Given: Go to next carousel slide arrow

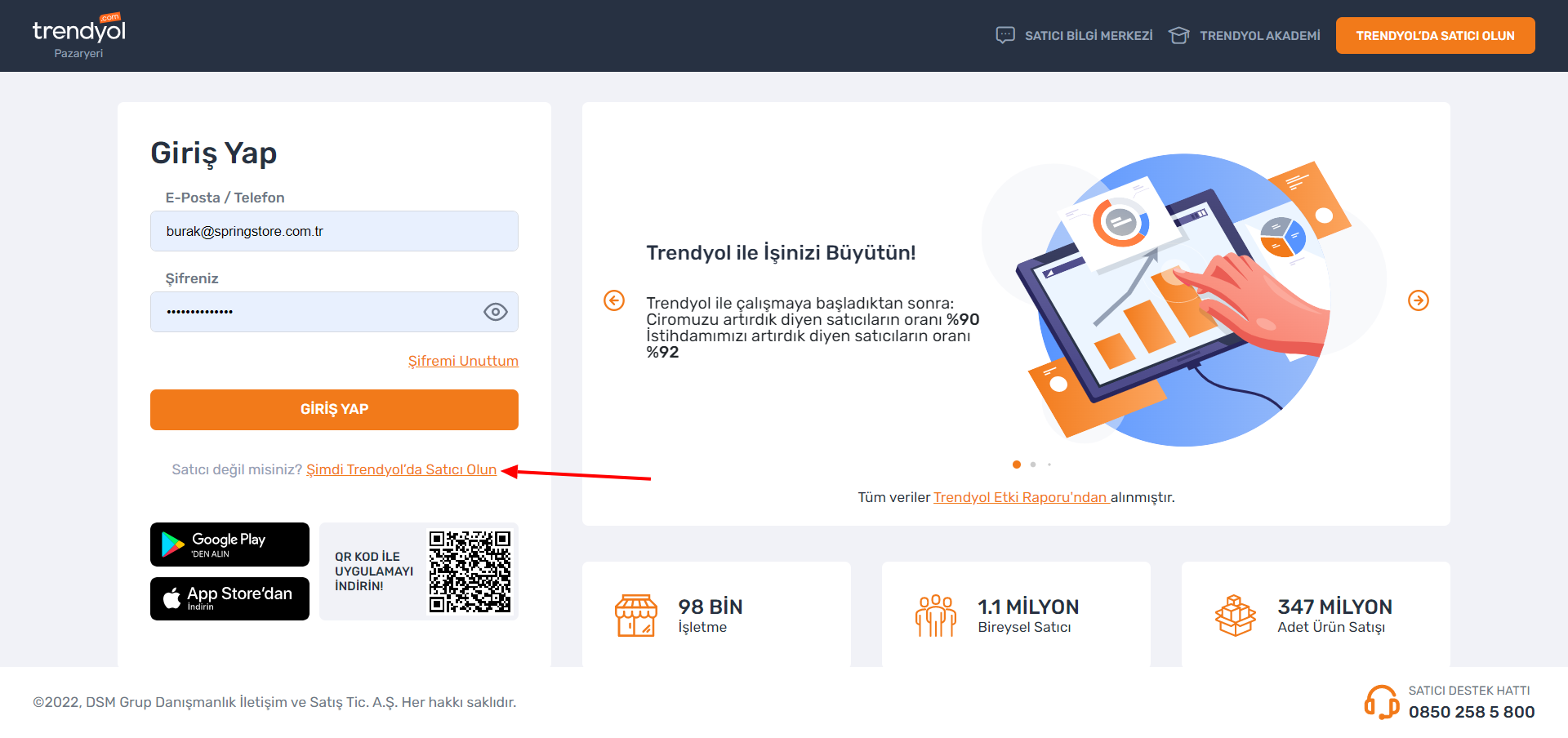Looking at the screenshot, I should [x=1419, y=300].
